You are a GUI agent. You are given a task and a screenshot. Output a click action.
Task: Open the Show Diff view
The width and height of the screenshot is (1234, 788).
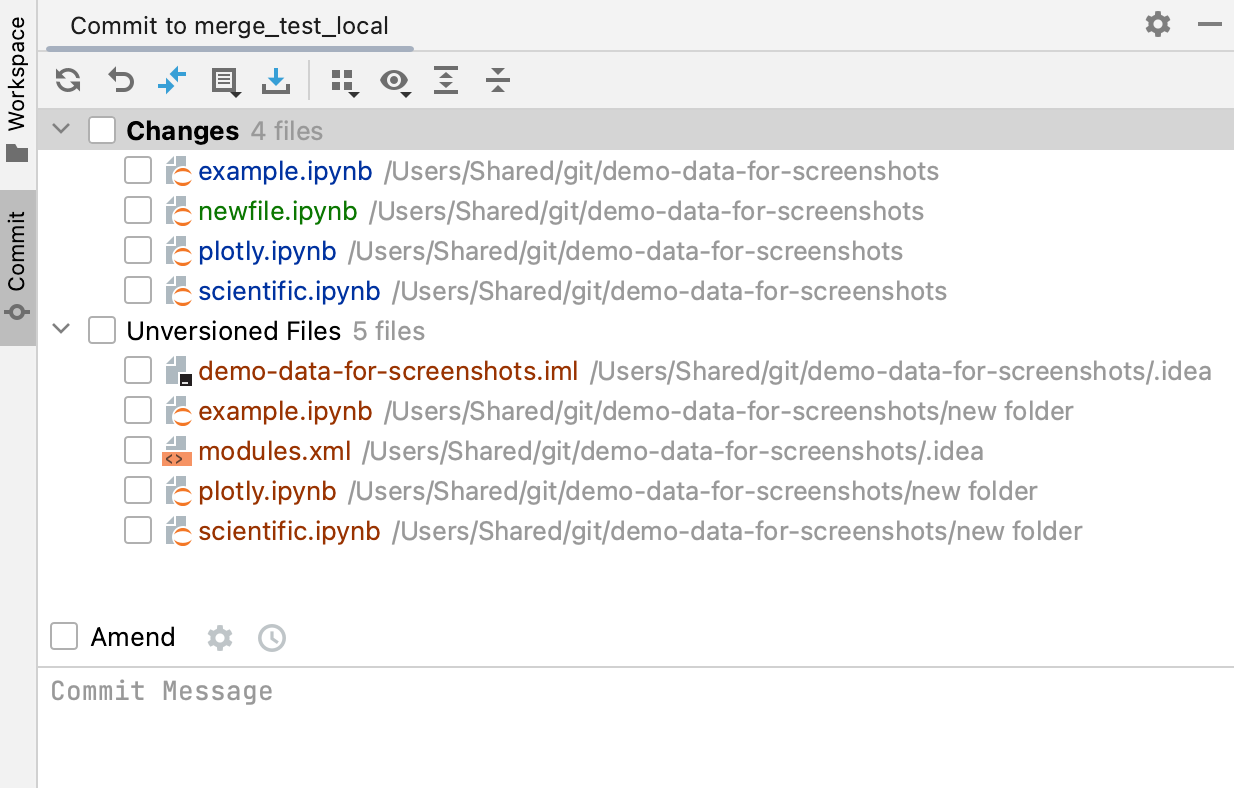(x=172, y=80)
